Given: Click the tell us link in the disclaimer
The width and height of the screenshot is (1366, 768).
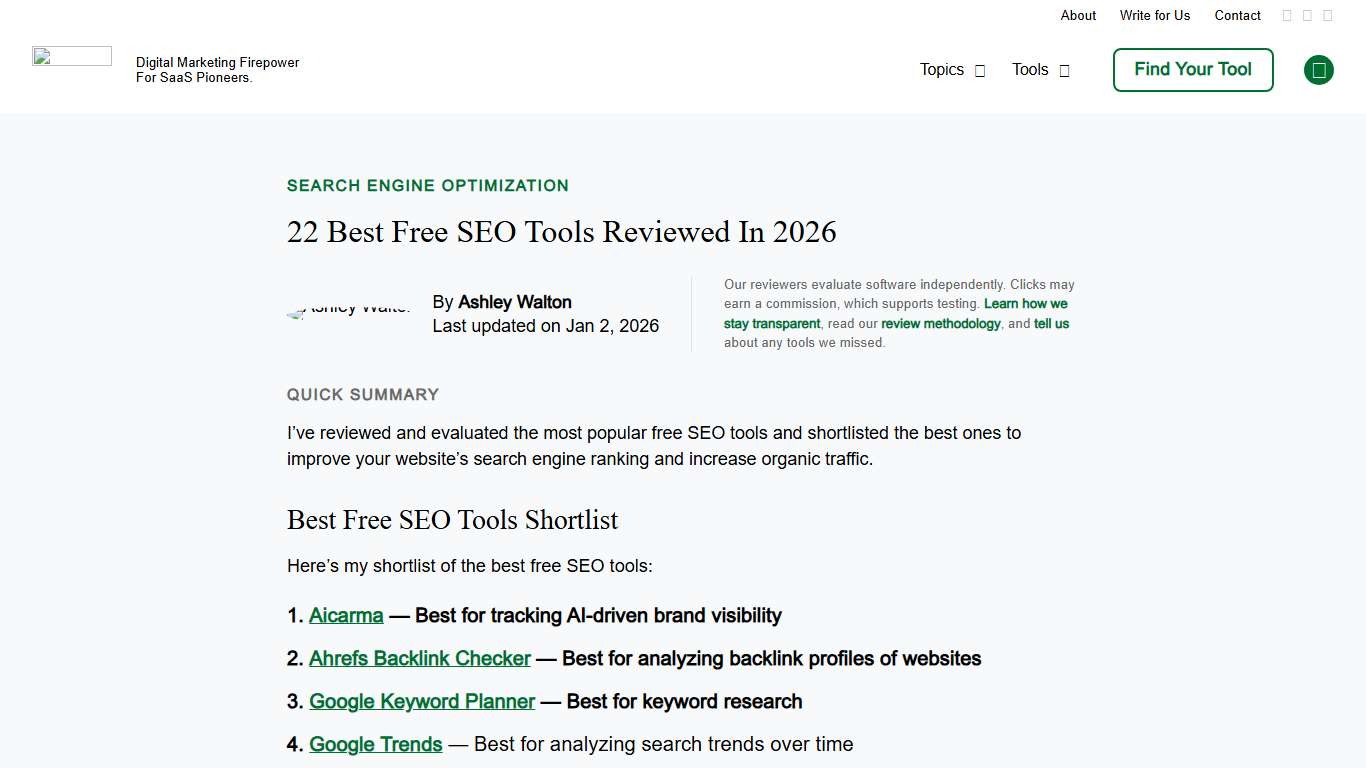Looking at the screenshot, I should (x=1051, y=323).
